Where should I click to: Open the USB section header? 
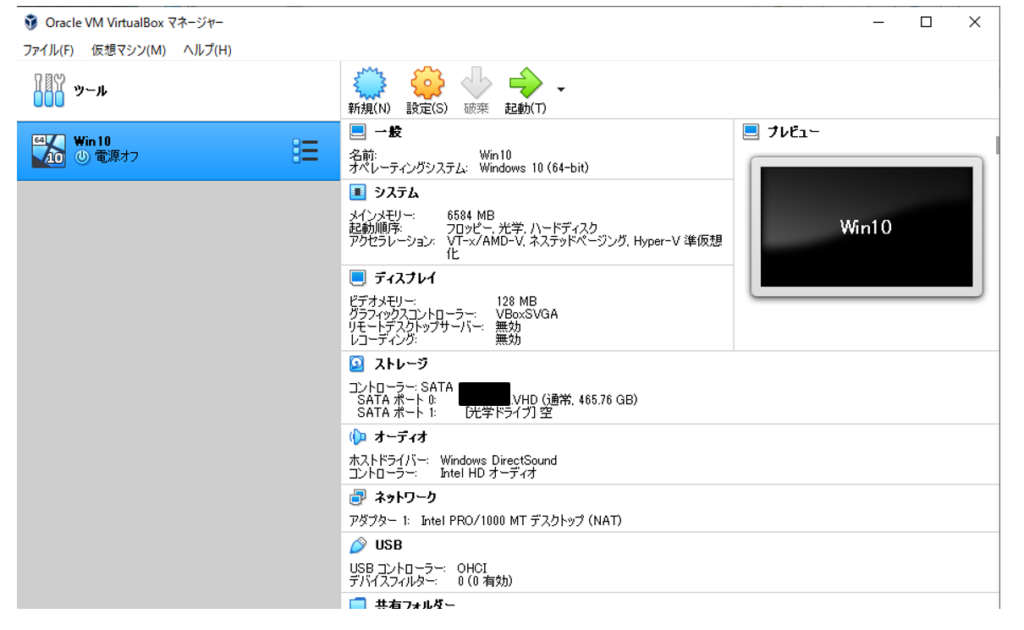click(389, 545)
